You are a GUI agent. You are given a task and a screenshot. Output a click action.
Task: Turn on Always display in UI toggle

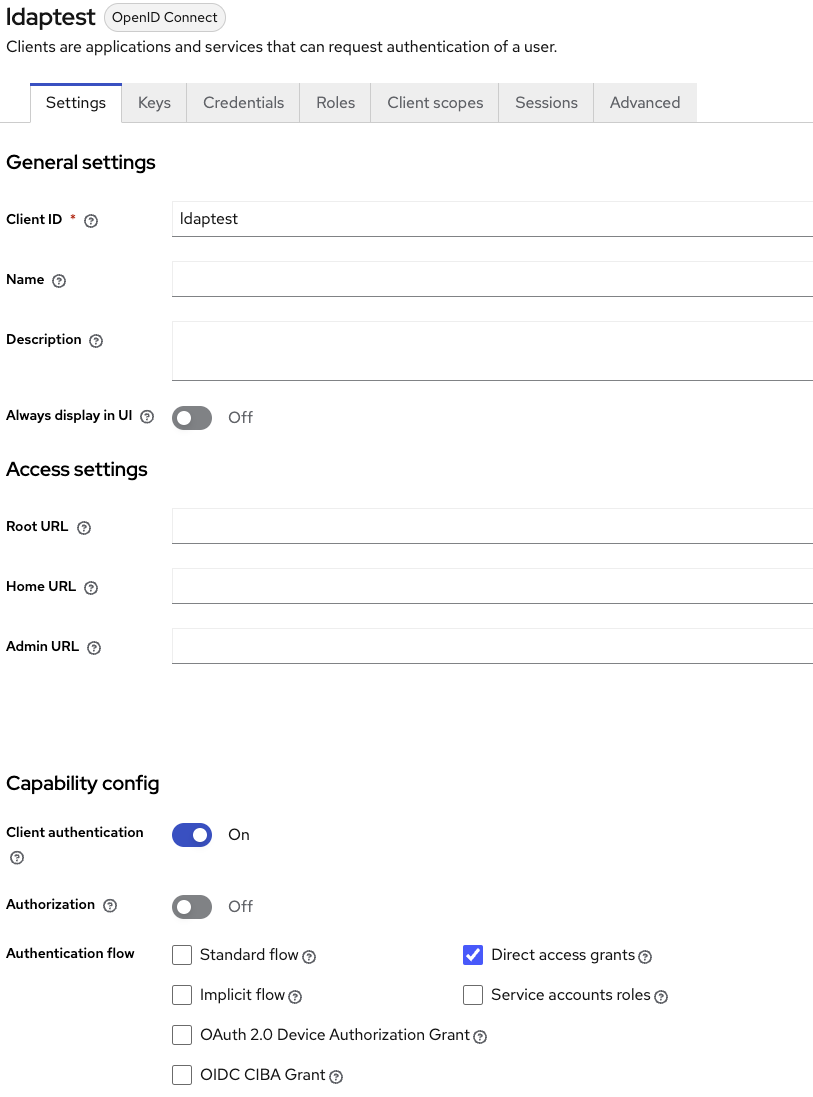[192, 417]
